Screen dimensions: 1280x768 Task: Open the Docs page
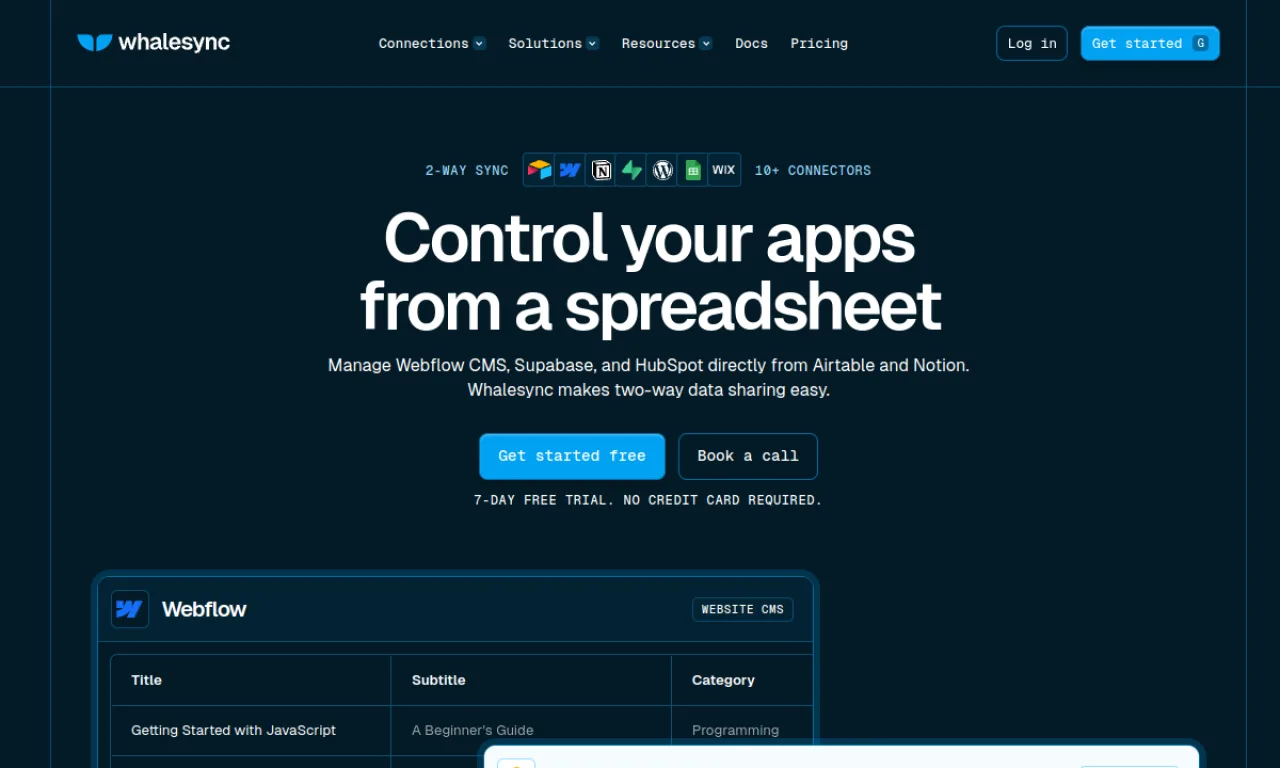click(751, 43)
